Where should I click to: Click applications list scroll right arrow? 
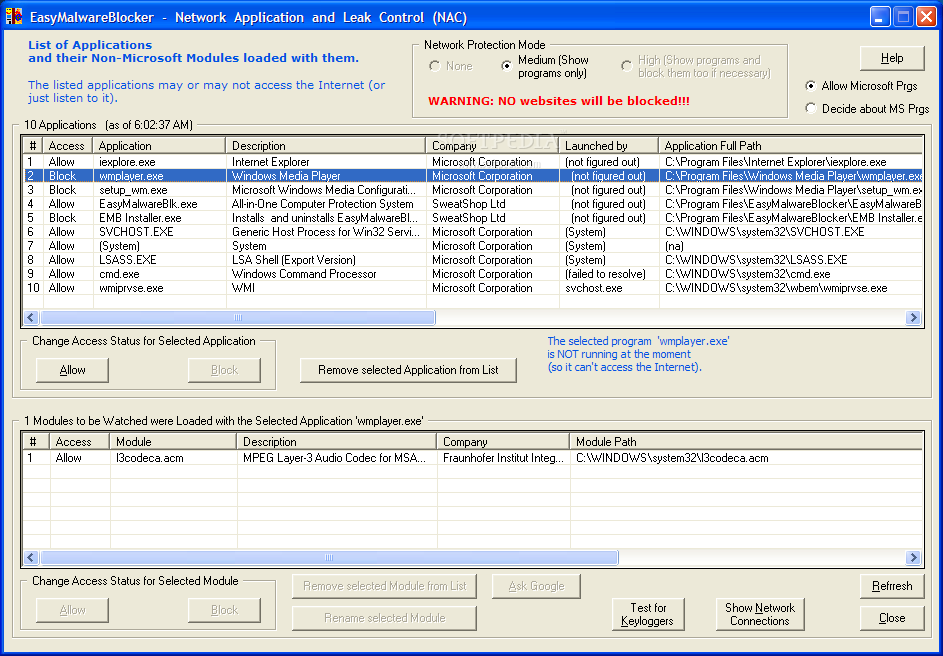click(x=914, y=317)
